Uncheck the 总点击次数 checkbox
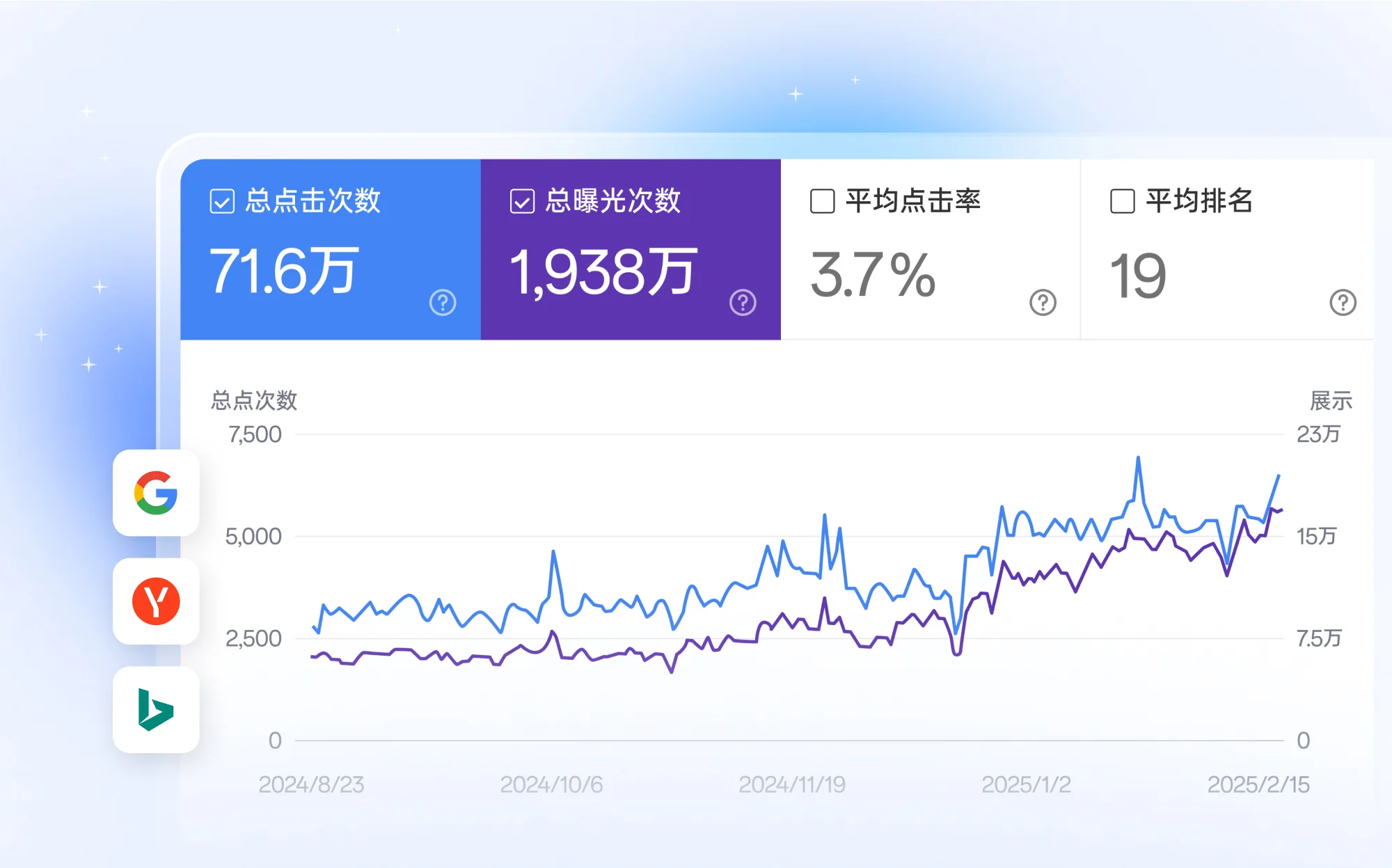Screen dimensions: 1392x868 click(x=222, y=202)
